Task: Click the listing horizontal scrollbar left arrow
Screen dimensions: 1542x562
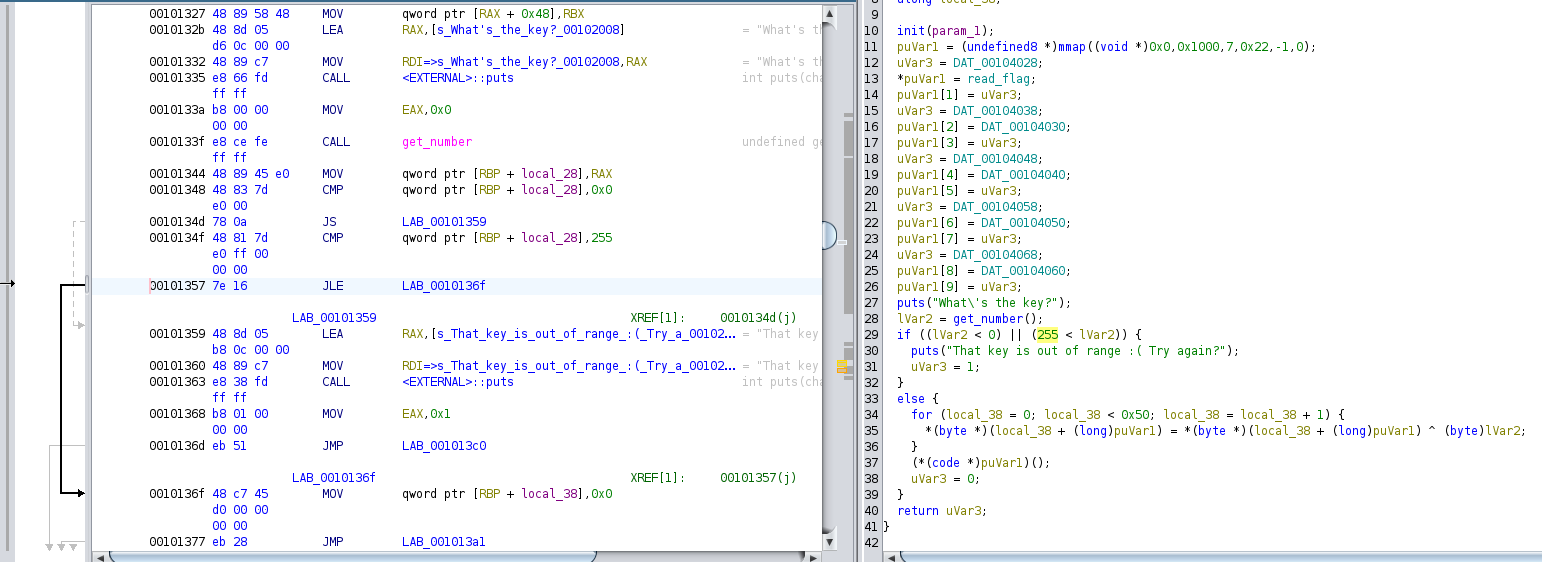Action: [x=100, y=555]
